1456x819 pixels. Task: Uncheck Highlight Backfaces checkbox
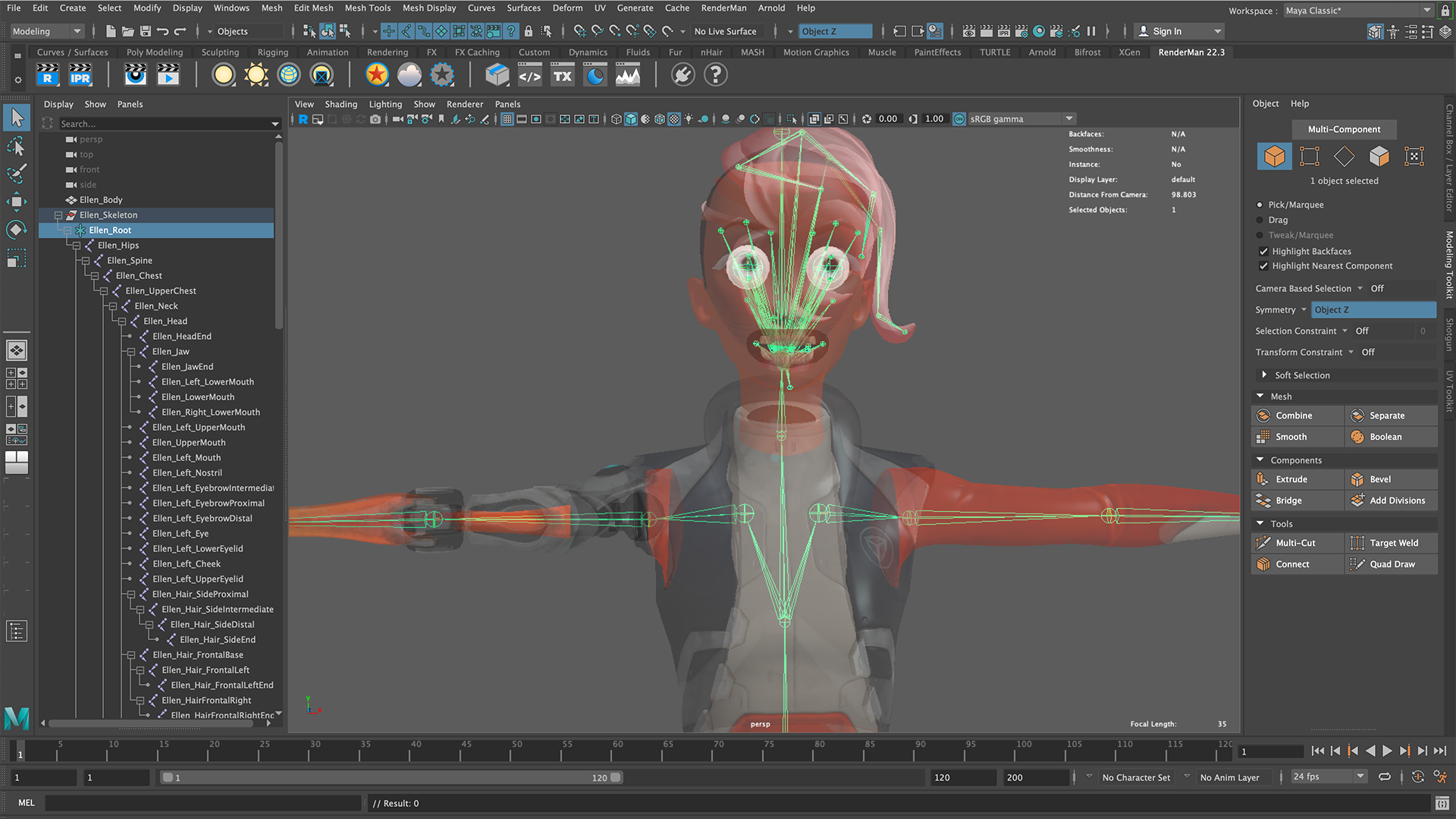pyautogui.click(x=1263, y=252)
